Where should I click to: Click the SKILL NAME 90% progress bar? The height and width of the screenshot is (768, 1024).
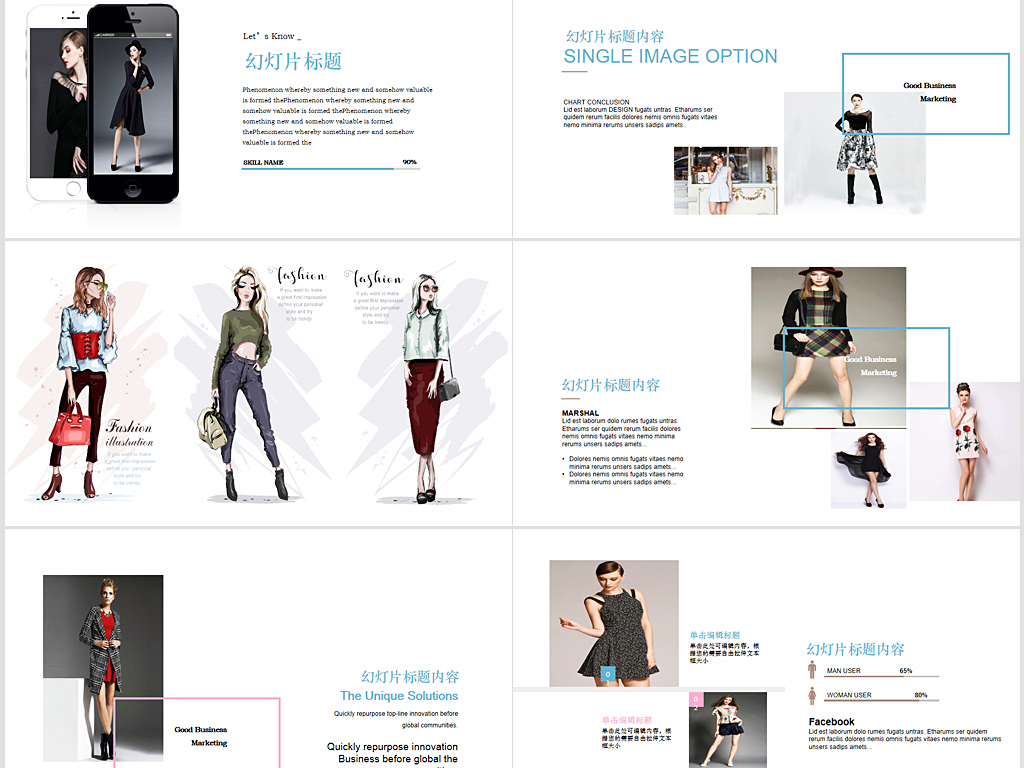330,168
